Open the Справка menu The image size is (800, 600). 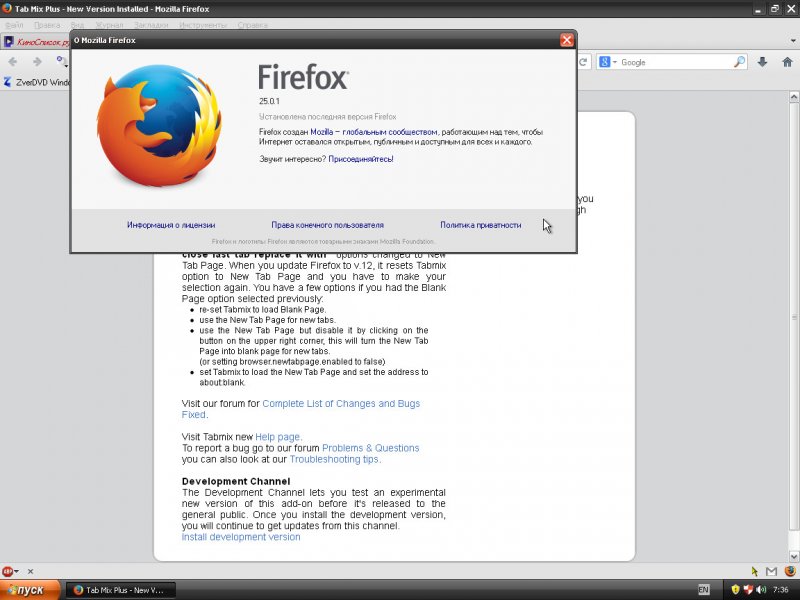point(253,24)
